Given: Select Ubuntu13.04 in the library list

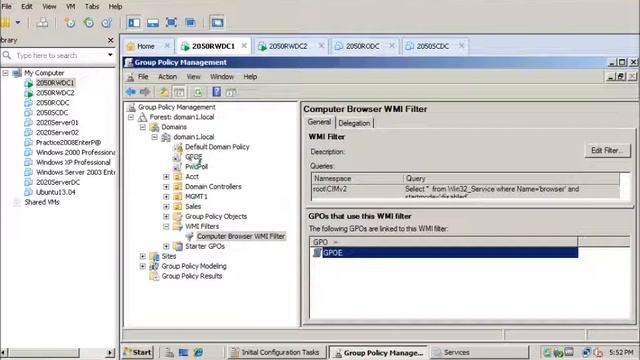Looking at the screenshot, I should [x=56, y=192].
